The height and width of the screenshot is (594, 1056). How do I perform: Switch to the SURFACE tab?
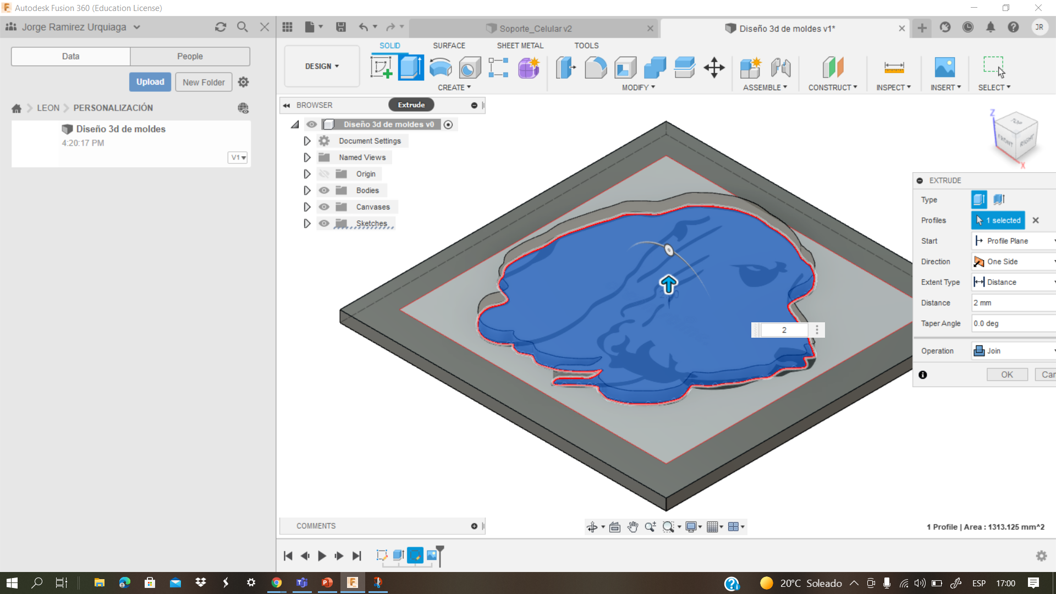pyautogui.click(x=449, y=46)
